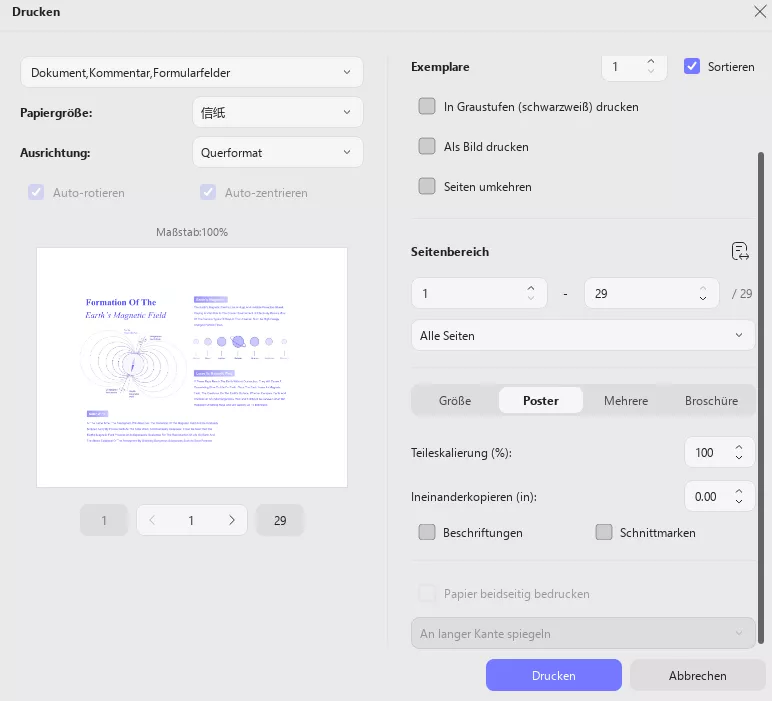Decrease the Ineinanderkopieren overlap value

point(739,502)
